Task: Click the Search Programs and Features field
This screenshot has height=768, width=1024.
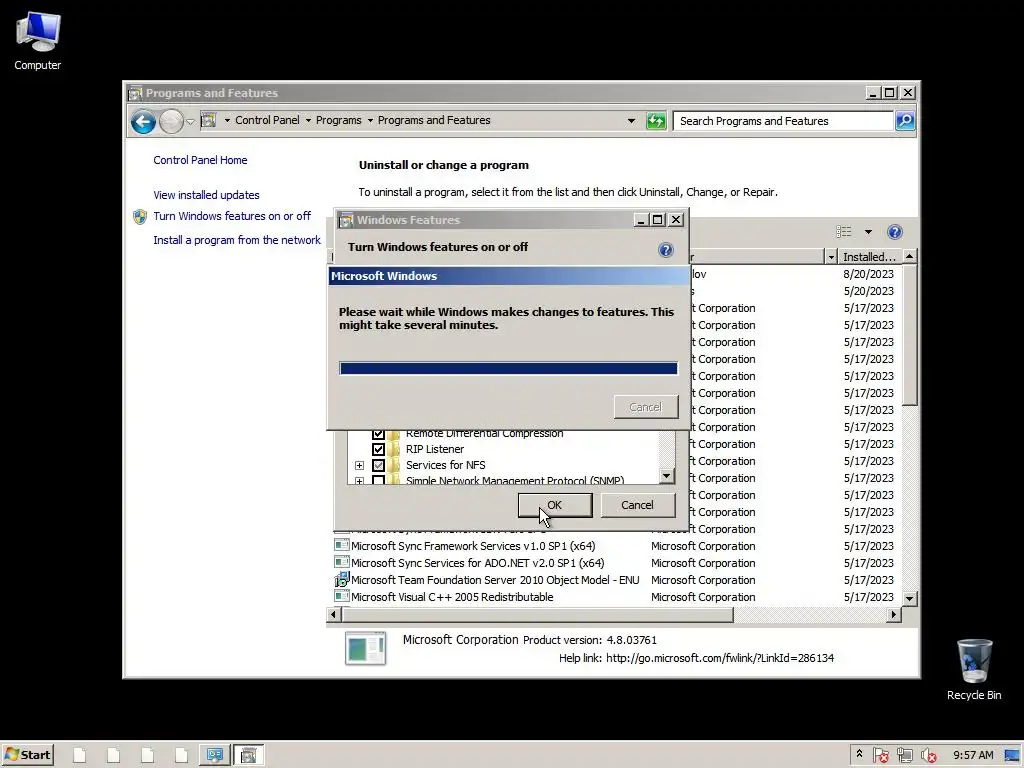Action: (783, 121)
